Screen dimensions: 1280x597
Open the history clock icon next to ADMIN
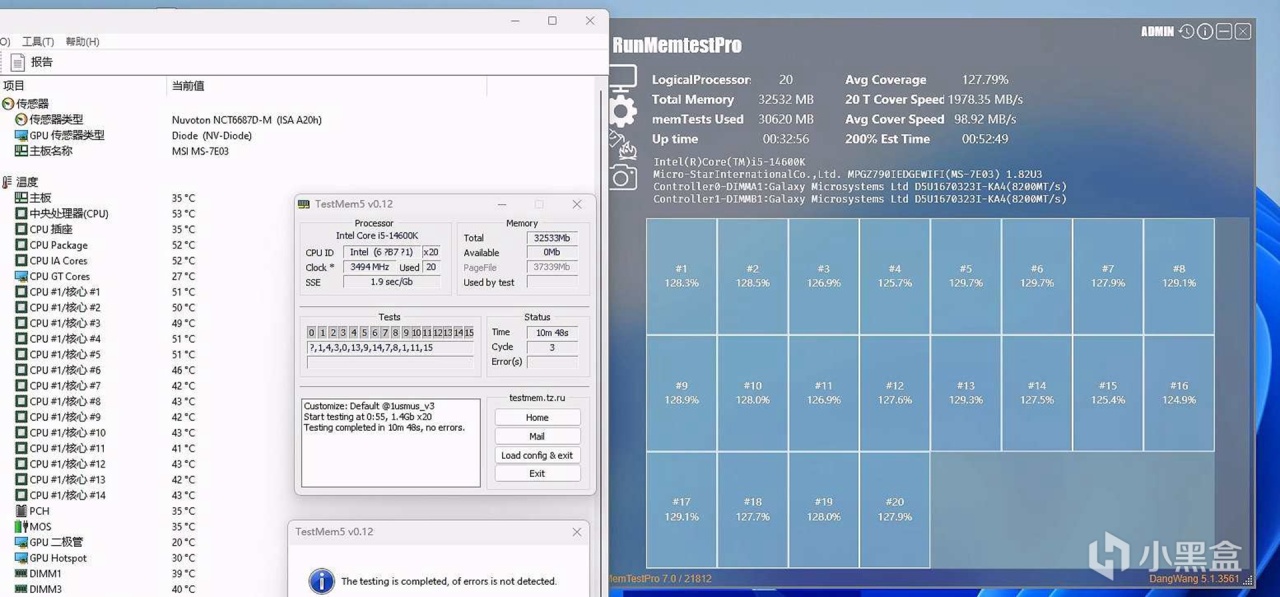(x=1186, y=32)
